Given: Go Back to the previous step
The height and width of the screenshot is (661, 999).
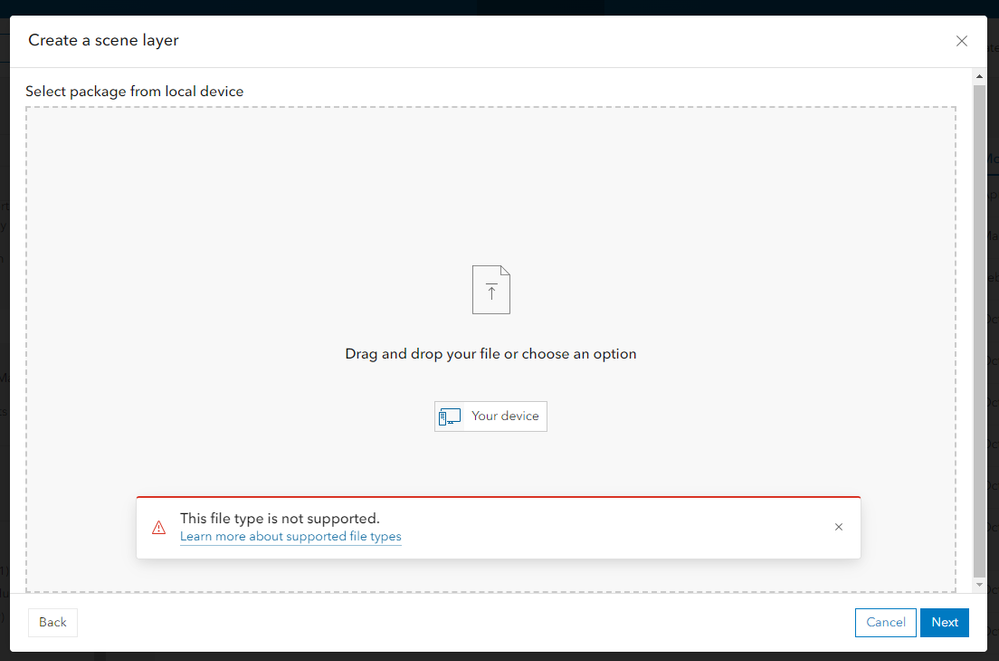Looking at the screenshot, I should (x=53, y=622).
